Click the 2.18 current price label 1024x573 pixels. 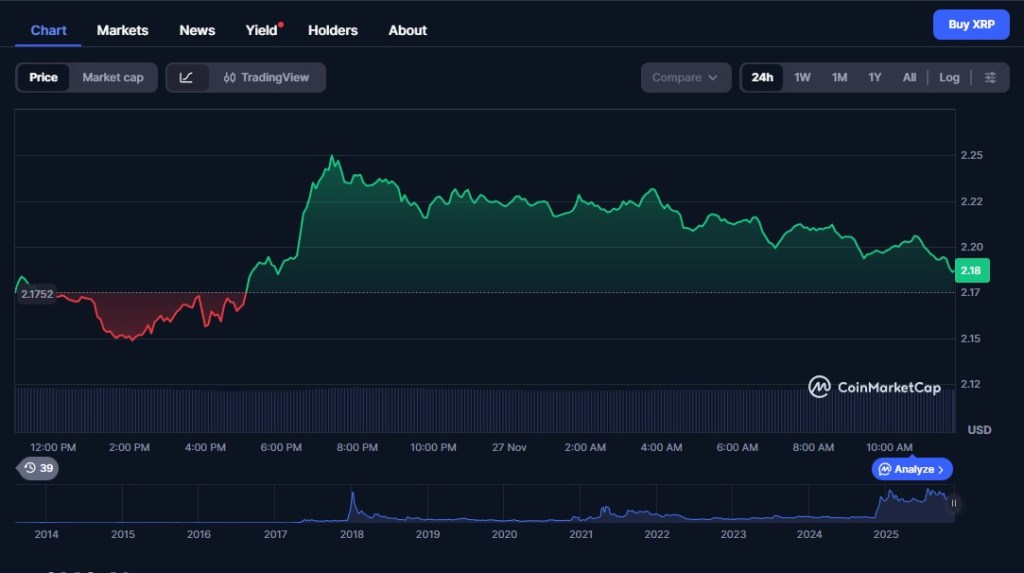click(x=969, y=270)
